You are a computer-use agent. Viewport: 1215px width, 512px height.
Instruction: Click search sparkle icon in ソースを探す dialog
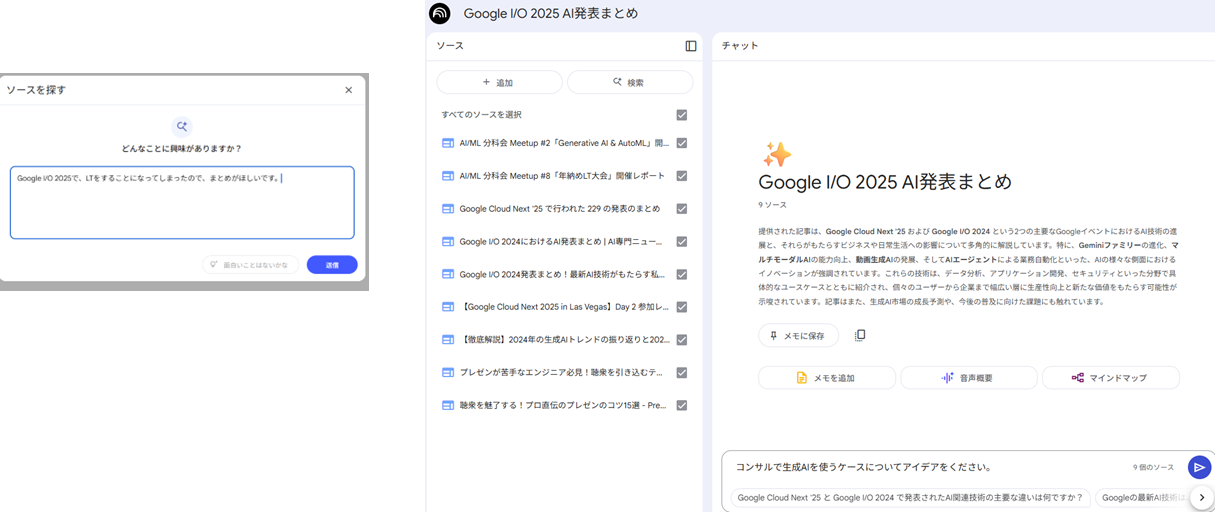[x=181, y=126]
